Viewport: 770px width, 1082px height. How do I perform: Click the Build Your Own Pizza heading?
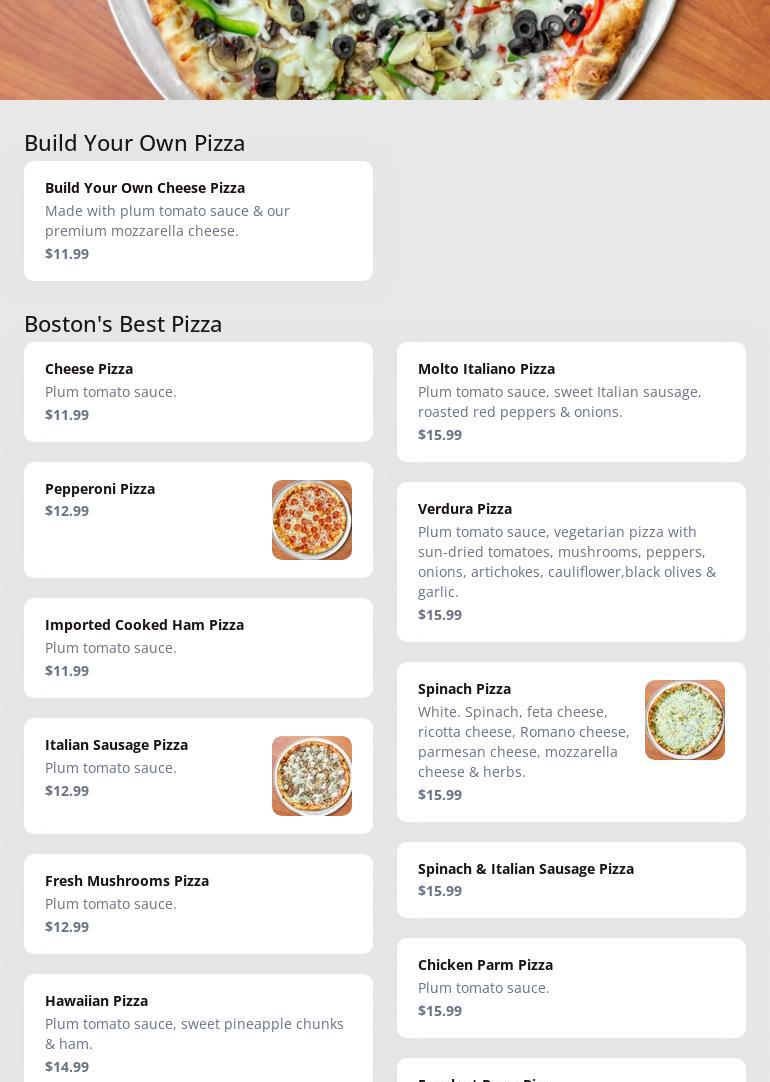[x=134, y=143]
